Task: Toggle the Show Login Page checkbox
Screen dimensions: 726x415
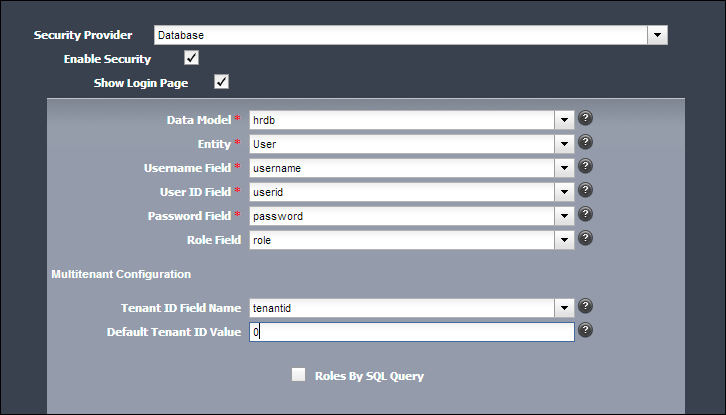Action: [x=222, y=82]
